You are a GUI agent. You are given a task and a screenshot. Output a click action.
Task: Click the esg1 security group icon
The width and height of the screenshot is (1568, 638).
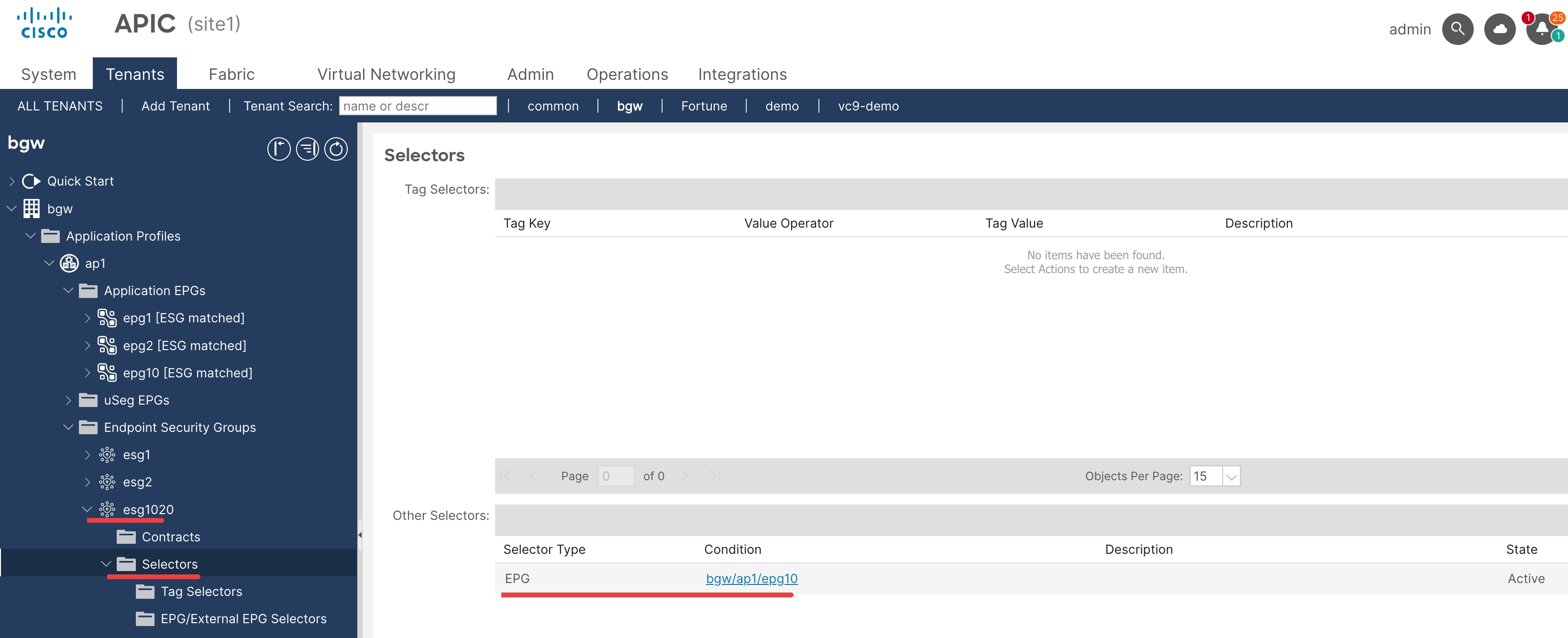click(x=107, y=455)
